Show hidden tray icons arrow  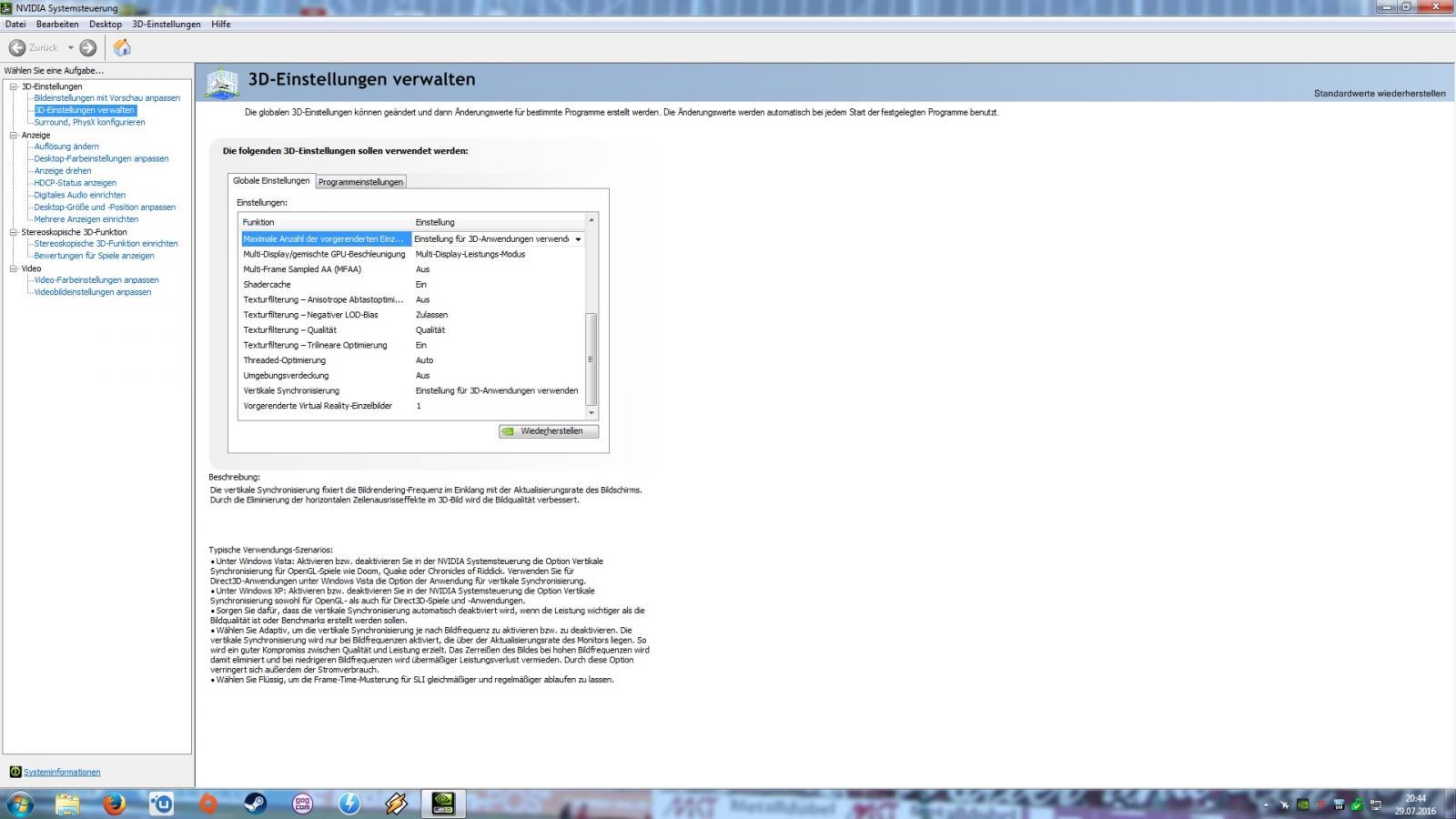coord(1266,804)
